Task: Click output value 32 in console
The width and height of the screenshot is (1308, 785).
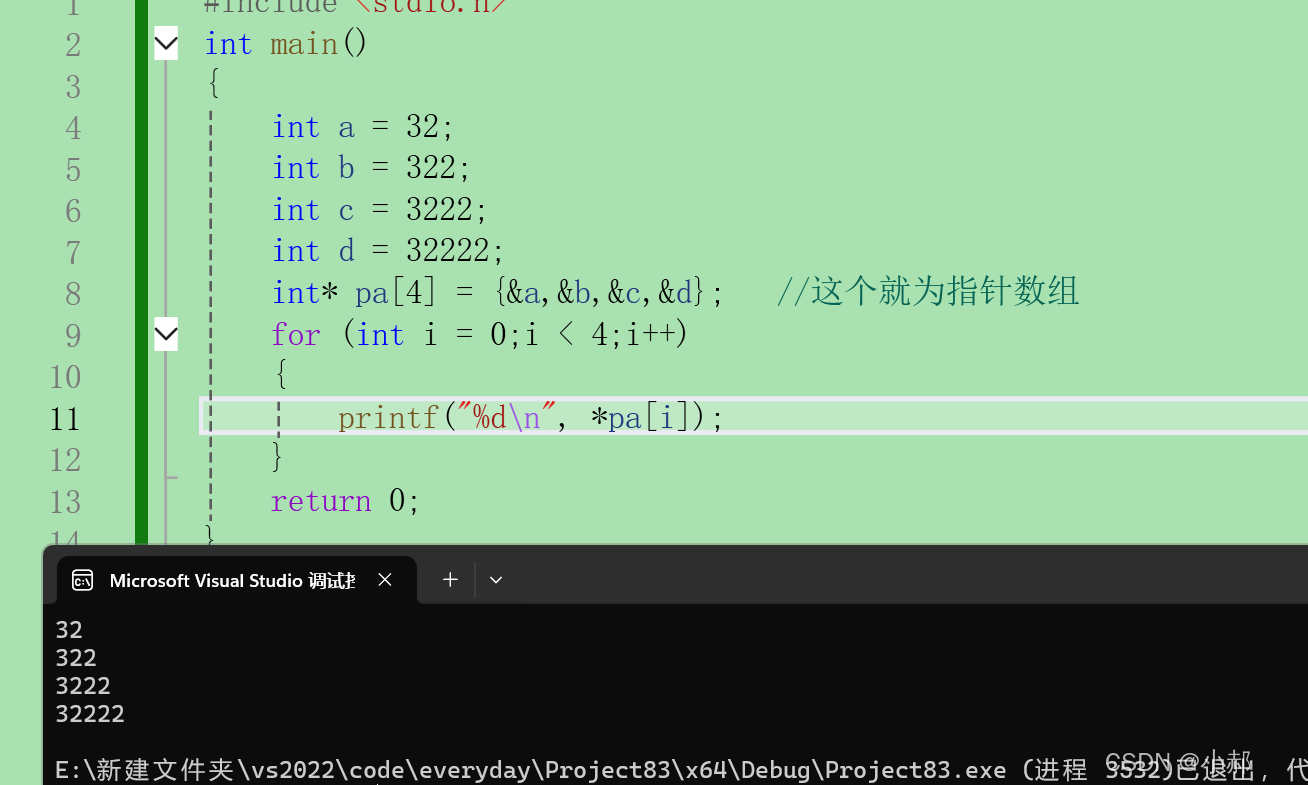Action: pos(69,630)
